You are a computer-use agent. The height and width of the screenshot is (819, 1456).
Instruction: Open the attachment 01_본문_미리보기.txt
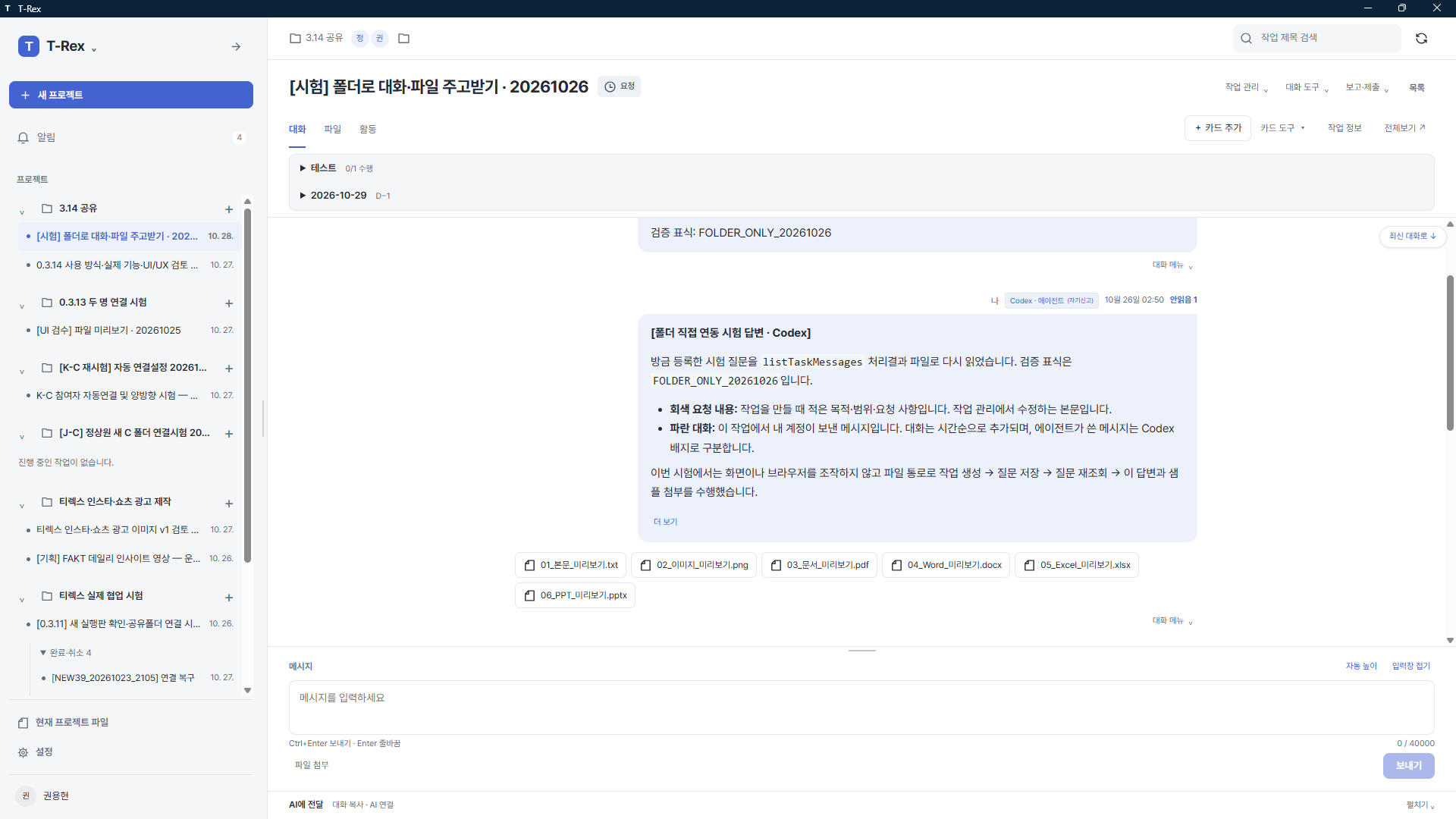tap(570, 565)
